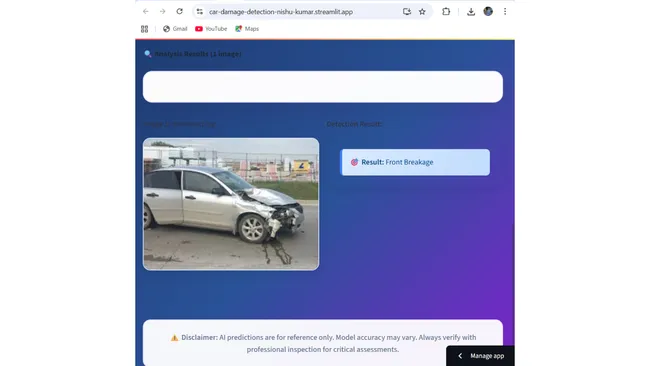Click the target icon beside Result
650x366 pixels.
(354, 162)
